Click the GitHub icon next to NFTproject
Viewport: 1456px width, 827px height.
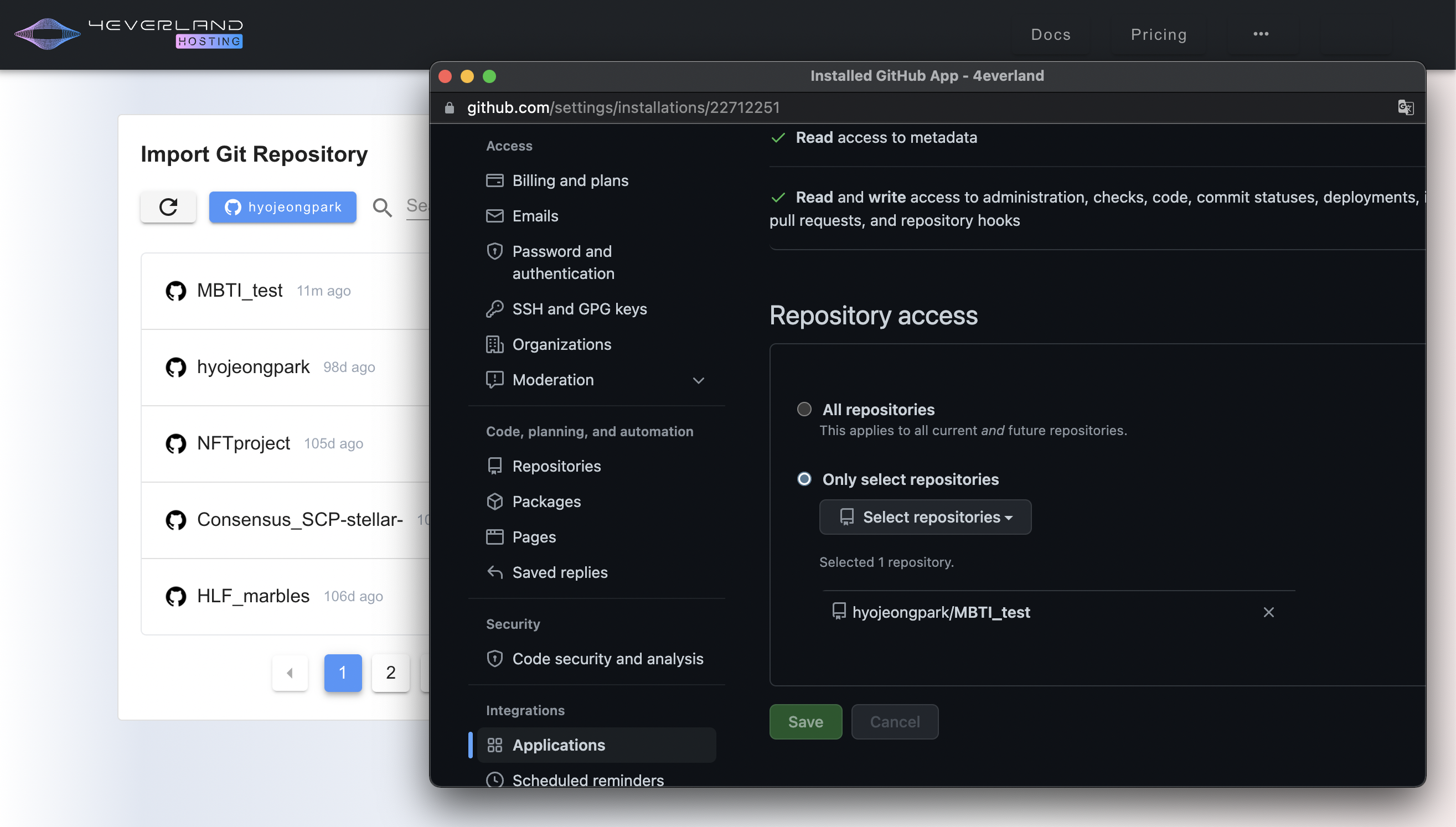point(175,443)
